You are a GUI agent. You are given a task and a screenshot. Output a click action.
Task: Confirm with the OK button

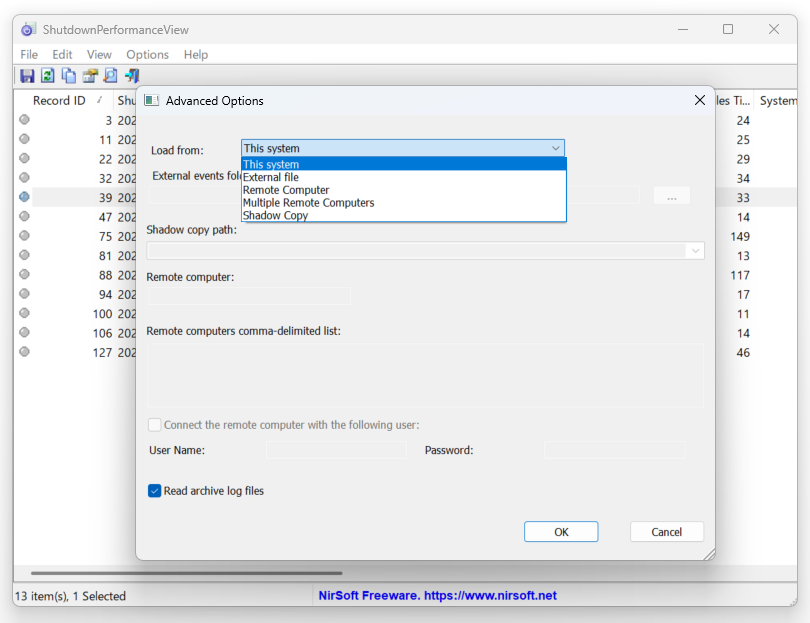tap(561, 532)
